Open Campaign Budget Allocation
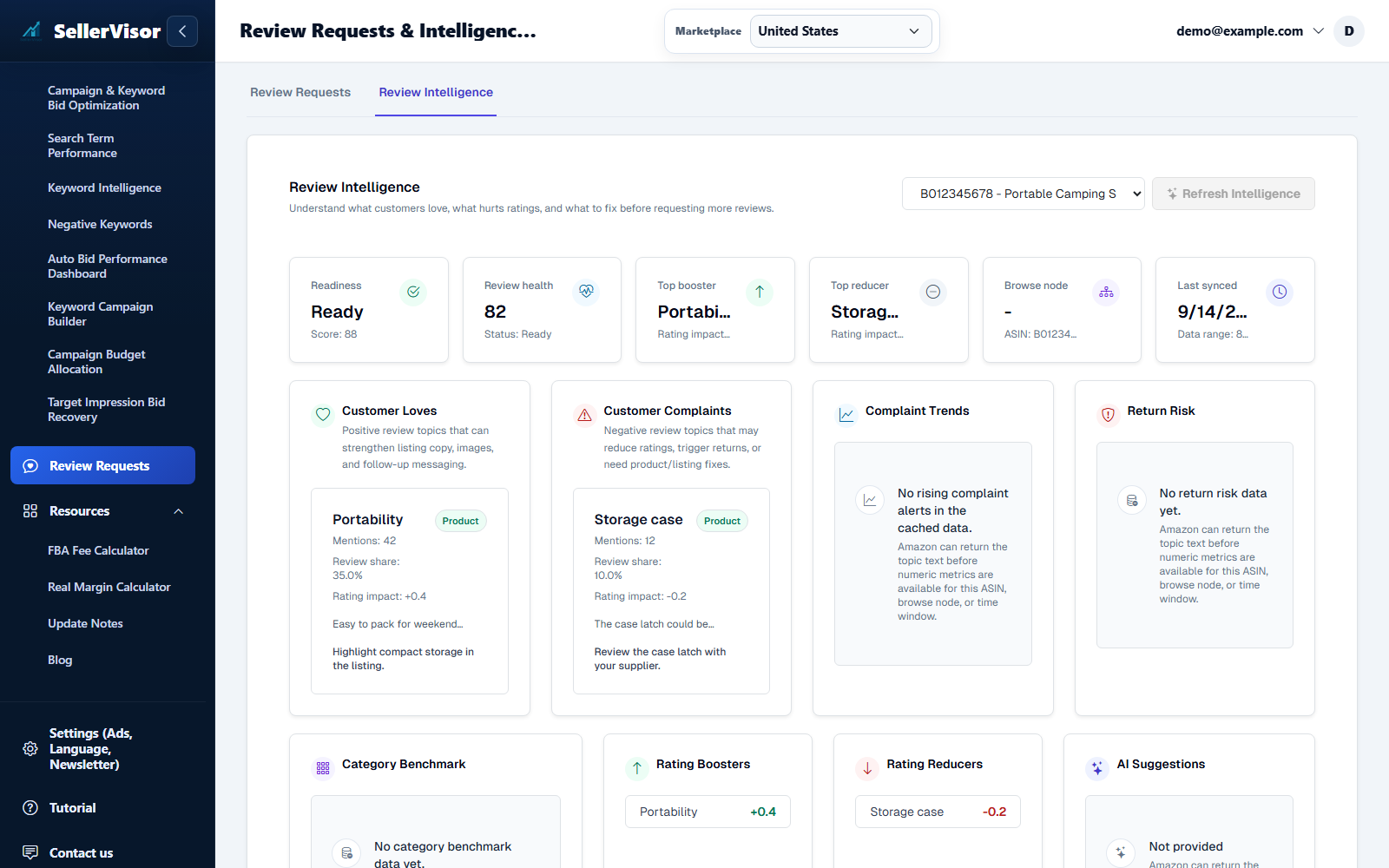1389x868 pixels. (x=96, y=362)
